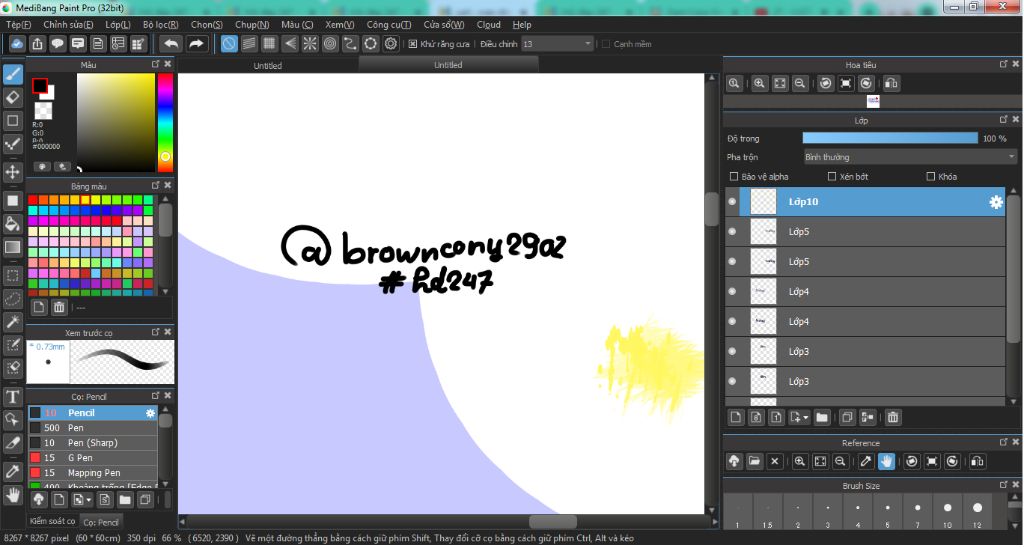Select the Magic Wand tool
Image resolution: width=1024 pixels, height=548 pixels.
[12, 322]
